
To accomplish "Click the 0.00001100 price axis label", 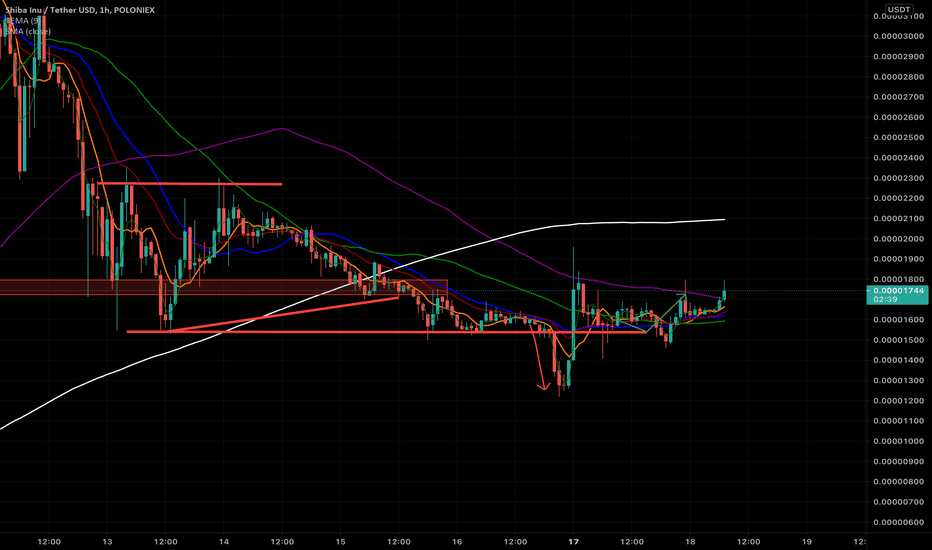I will 898,421.
